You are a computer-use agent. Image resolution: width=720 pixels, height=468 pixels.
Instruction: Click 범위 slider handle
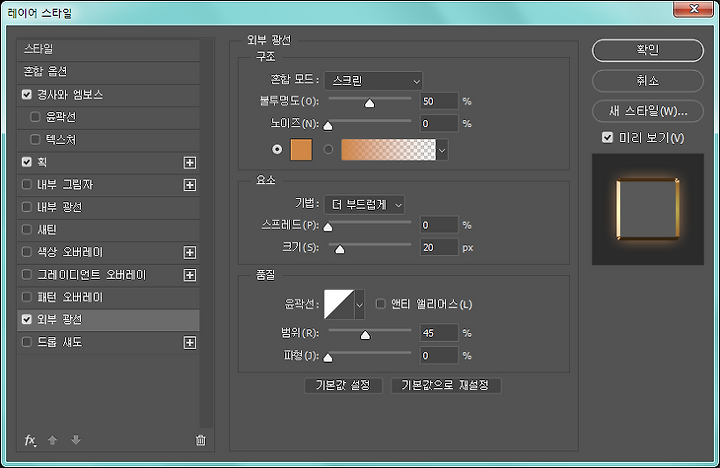(x=366, y=335)
